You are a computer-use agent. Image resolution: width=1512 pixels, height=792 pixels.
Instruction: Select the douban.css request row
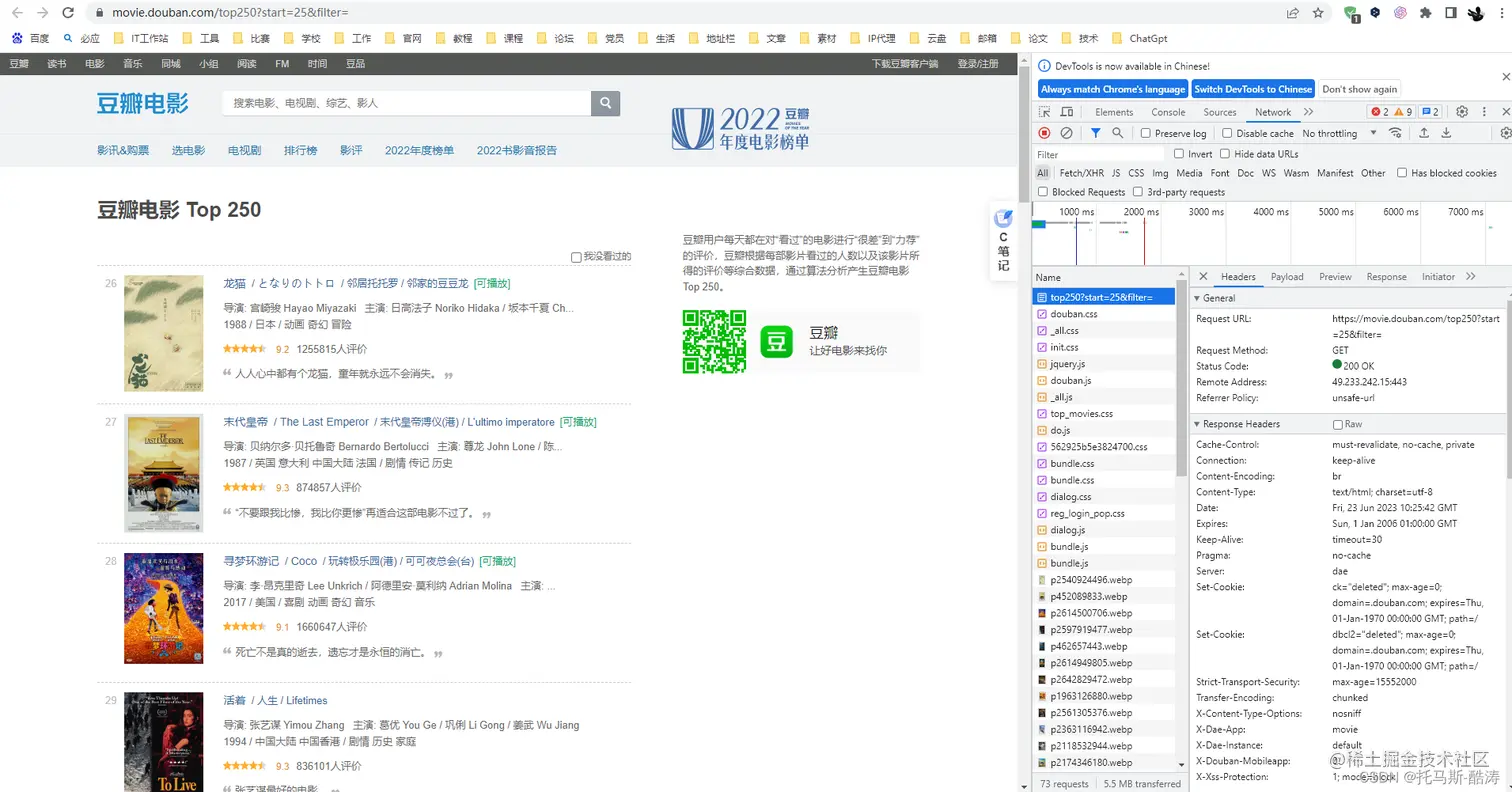pyautogui.click(x=1104, y=314)
